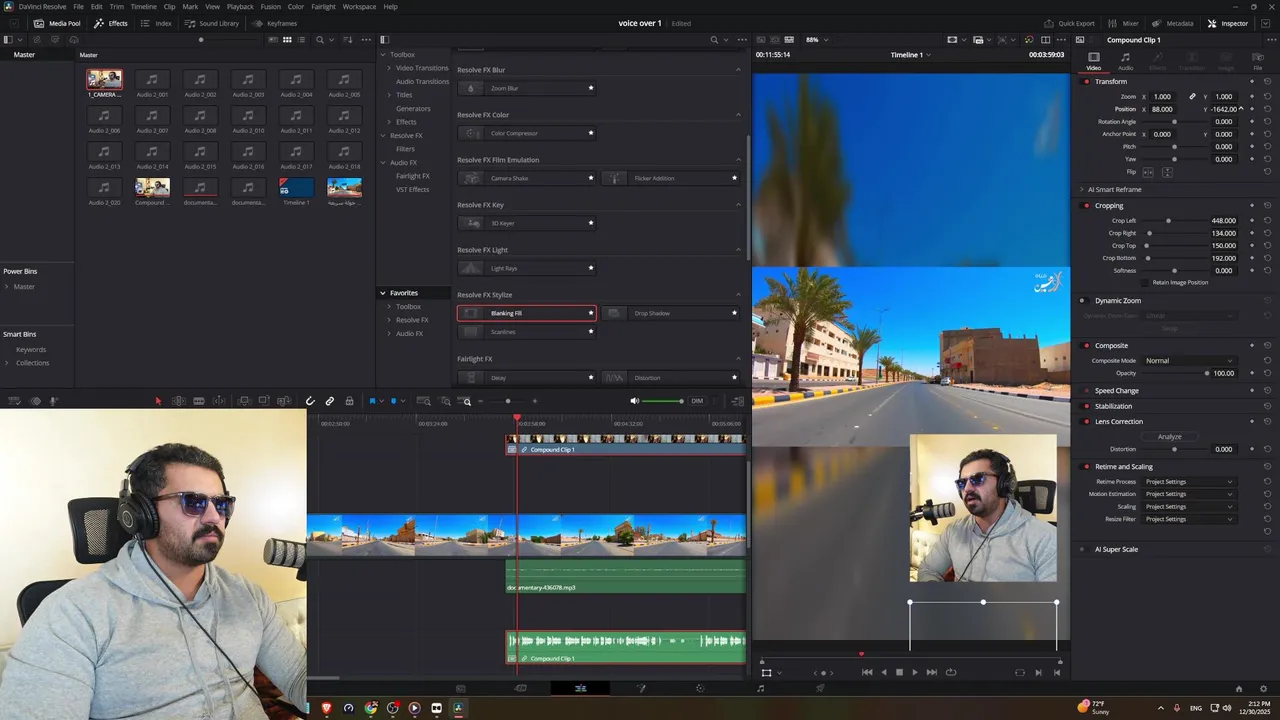Open the Mixer panel
This screenshot has width=1280, height=720.
pos(1124,23)
